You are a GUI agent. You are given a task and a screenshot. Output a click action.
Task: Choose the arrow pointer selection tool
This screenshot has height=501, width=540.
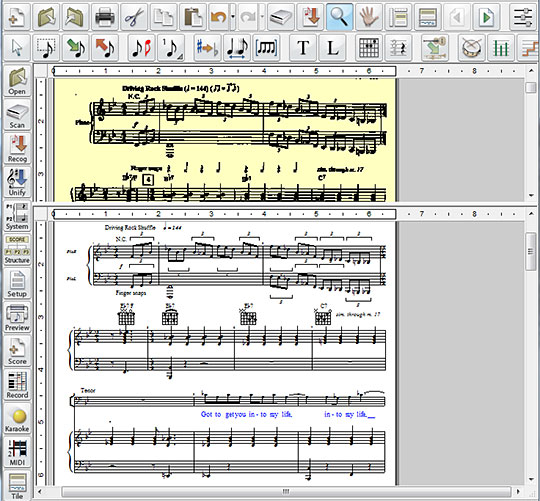point(17,48)
